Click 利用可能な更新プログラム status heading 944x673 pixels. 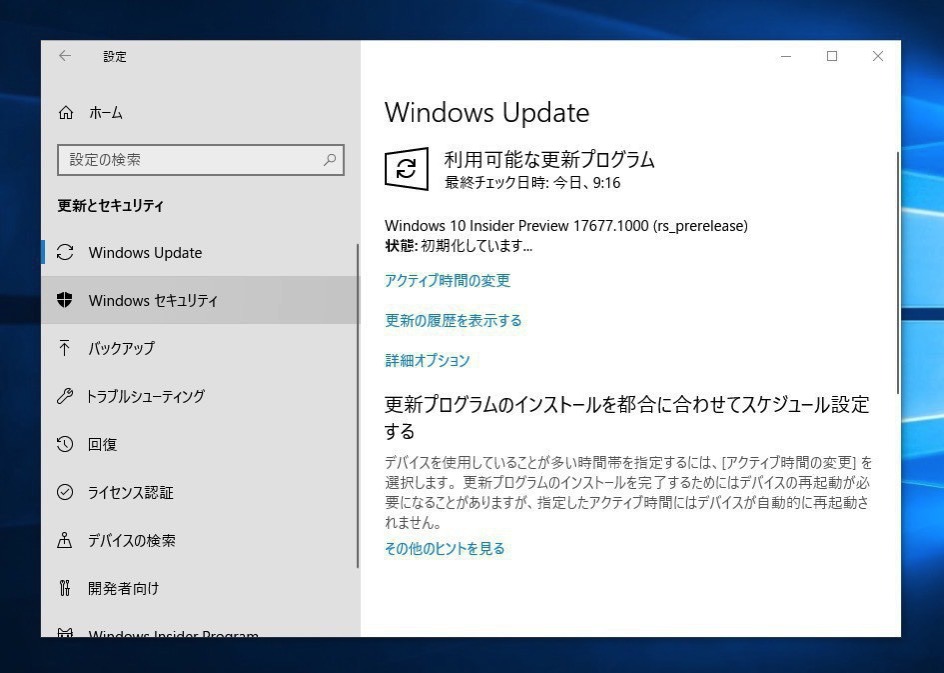(549, 160)
